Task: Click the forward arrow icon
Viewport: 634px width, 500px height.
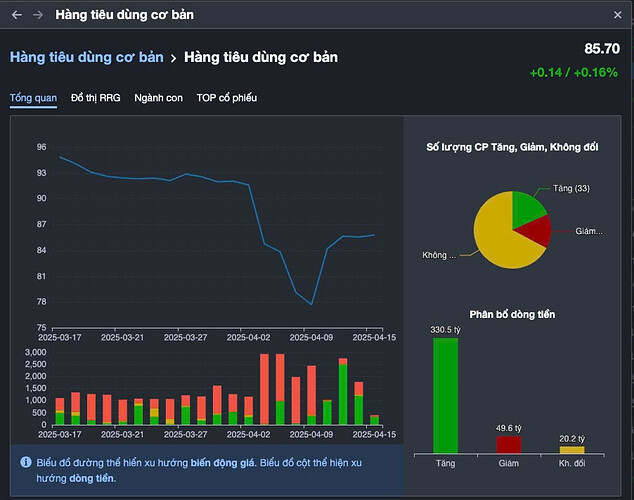Action: 38,15
